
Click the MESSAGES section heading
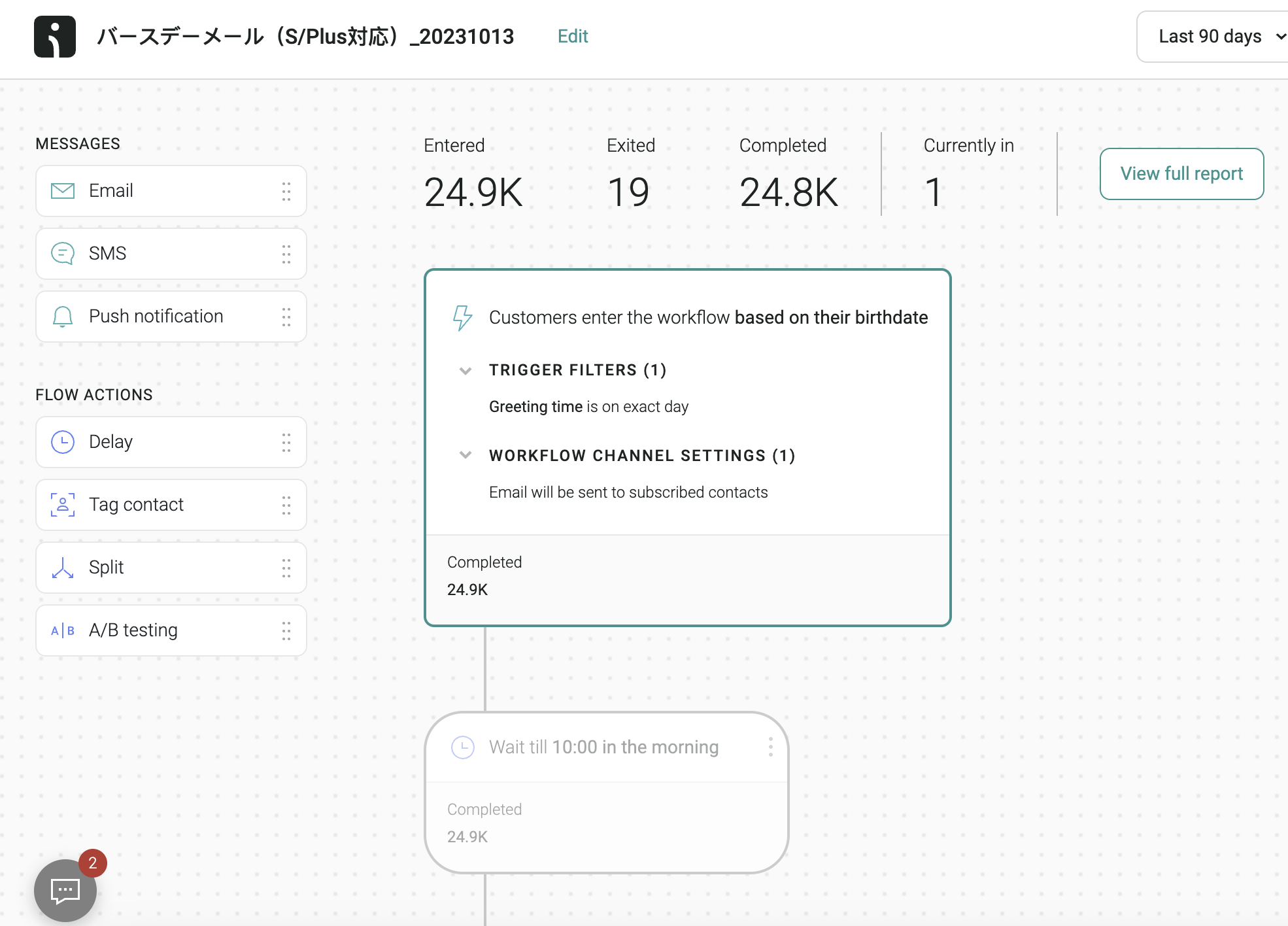(x=78, y=144)
